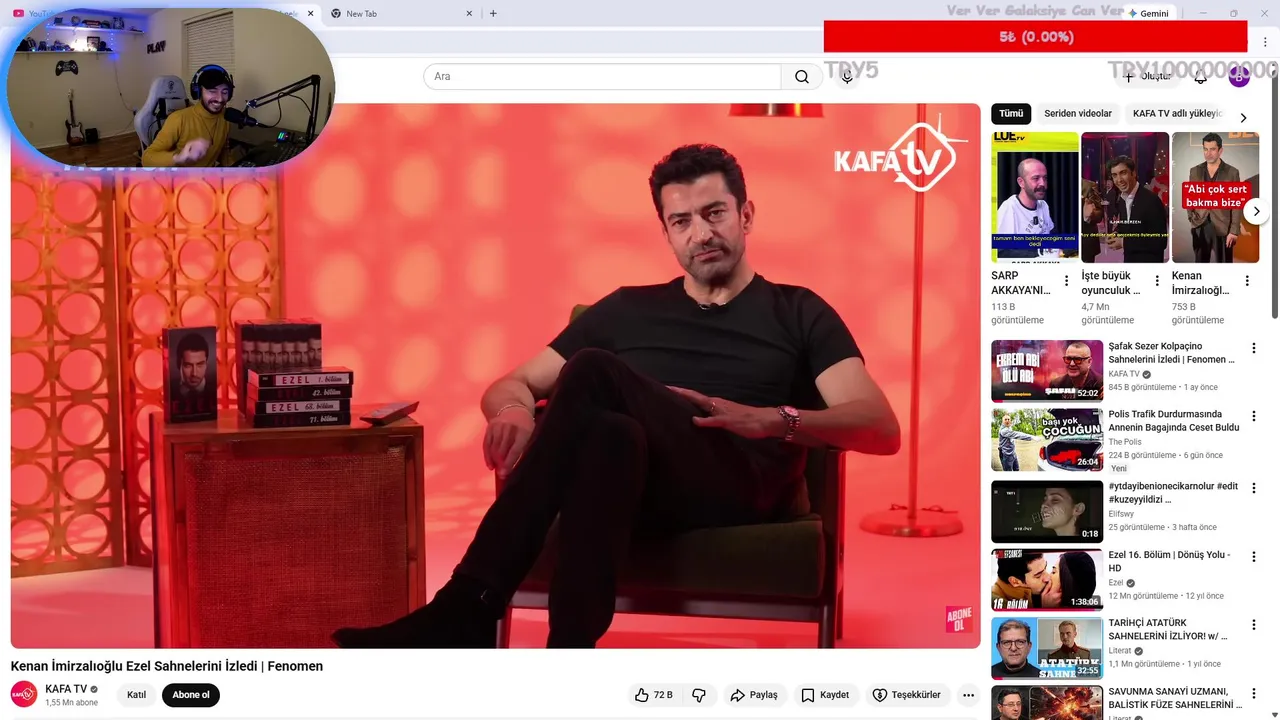The width and height of the screenshot is (1280, 720).
Task: Click the Oluştur create button
Action: 1147,77
